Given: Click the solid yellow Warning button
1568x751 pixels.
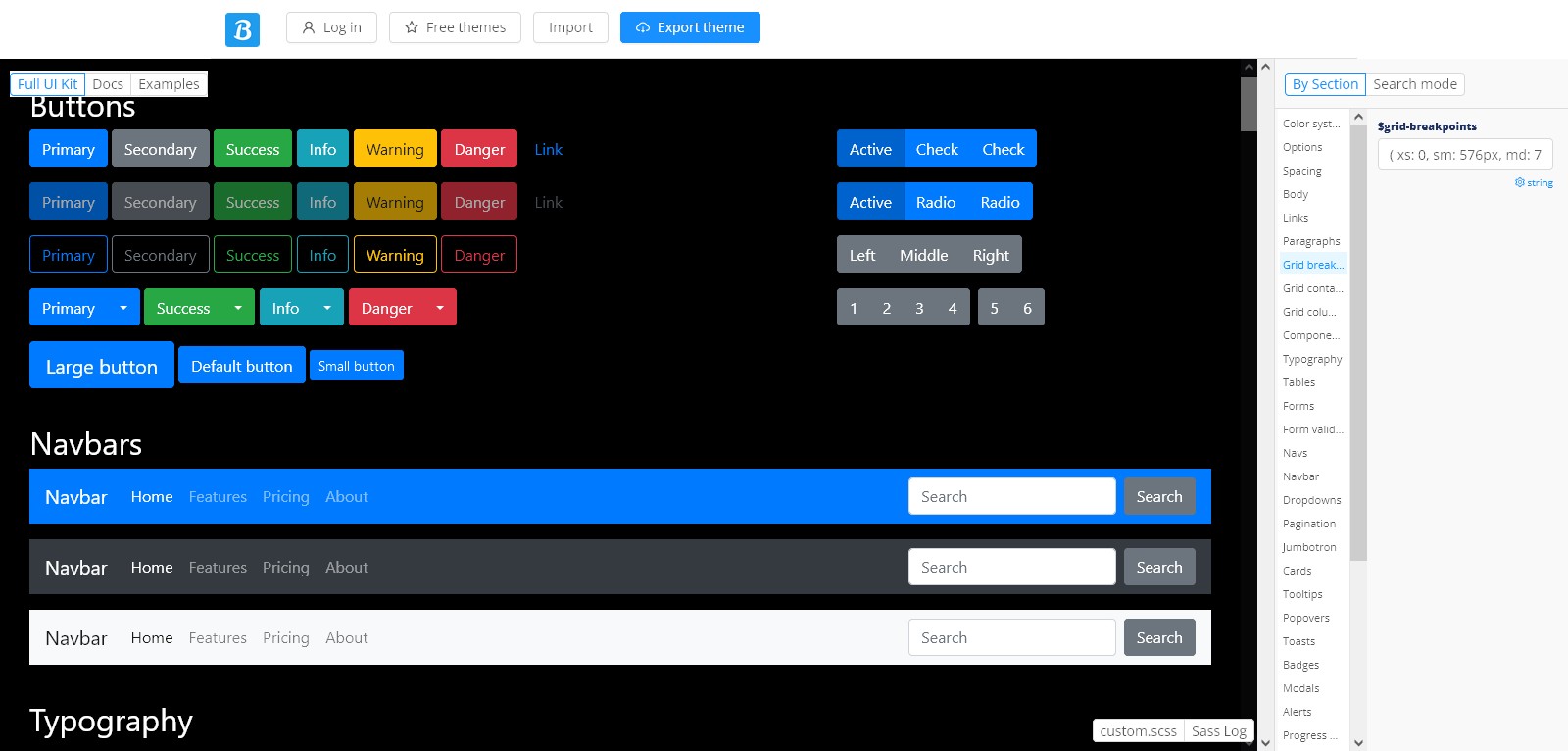Looking at the screenshot, I should pyautogui.click(x=395, y=149).
